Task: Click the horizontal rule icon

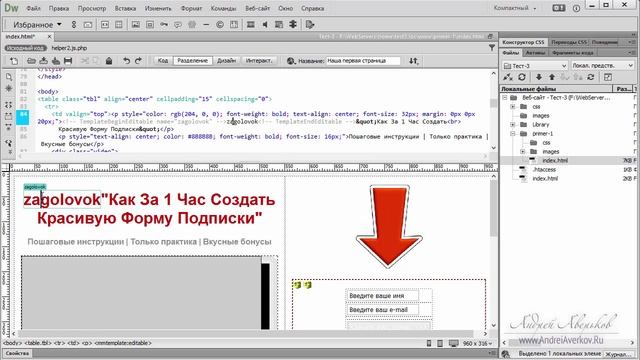Action: [x=206, y=24]
